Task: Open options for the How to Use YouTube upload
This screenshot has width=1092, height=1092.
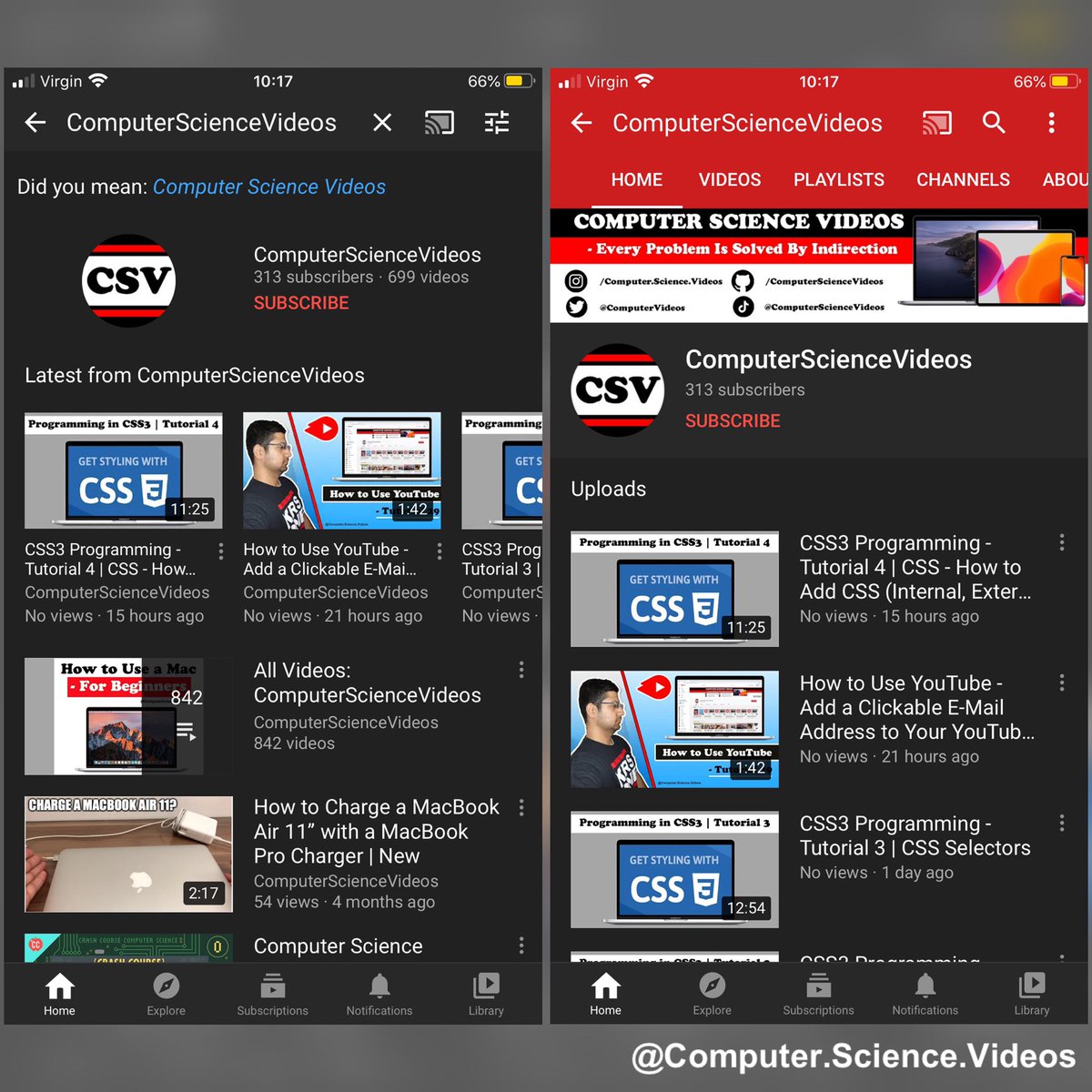Action: click(x=1062, y=682)
